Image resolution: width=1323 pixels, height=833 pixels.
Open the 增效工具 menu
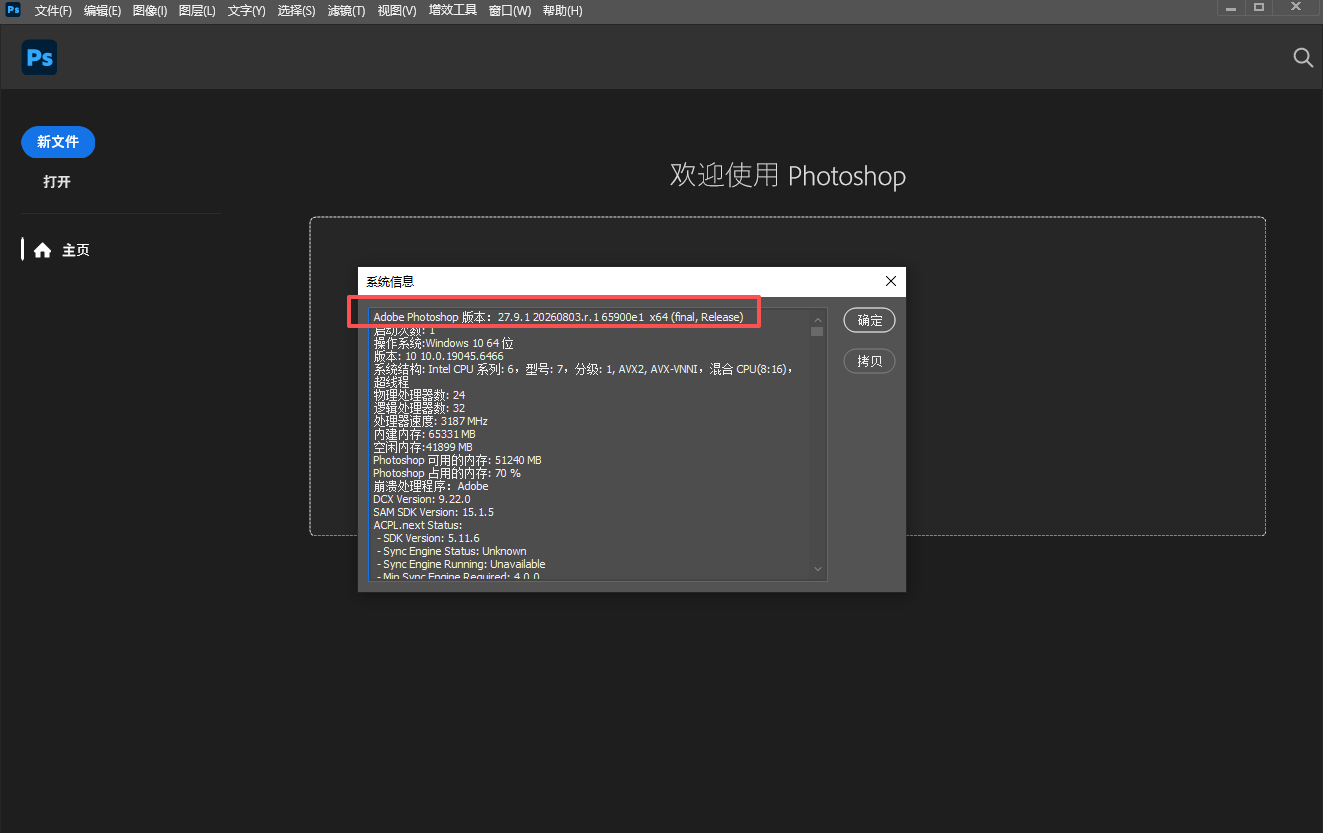coord(453,11)
